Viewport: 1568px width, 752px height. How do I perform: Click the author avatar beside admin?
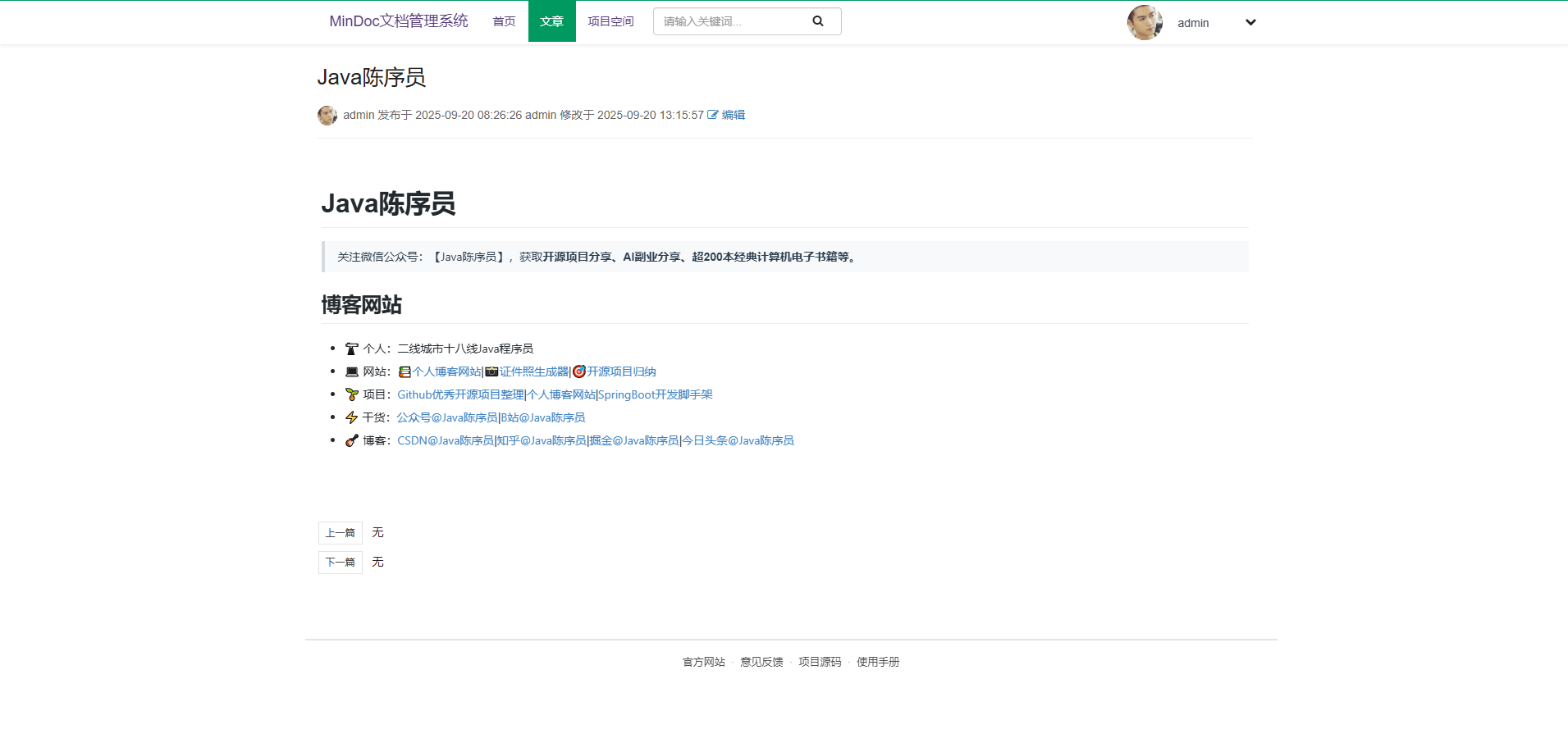pyautogui.click(x=327, y=116)
